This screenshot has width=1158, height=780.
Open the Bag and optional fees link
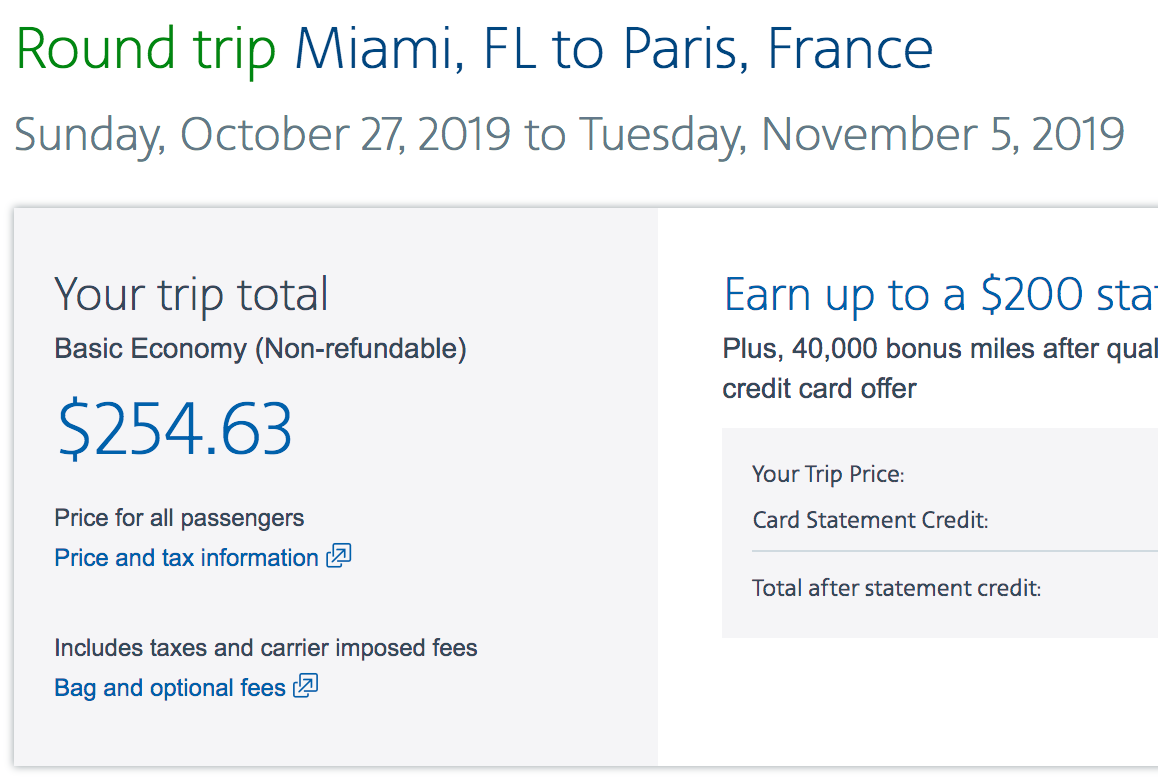click(170, 688)
